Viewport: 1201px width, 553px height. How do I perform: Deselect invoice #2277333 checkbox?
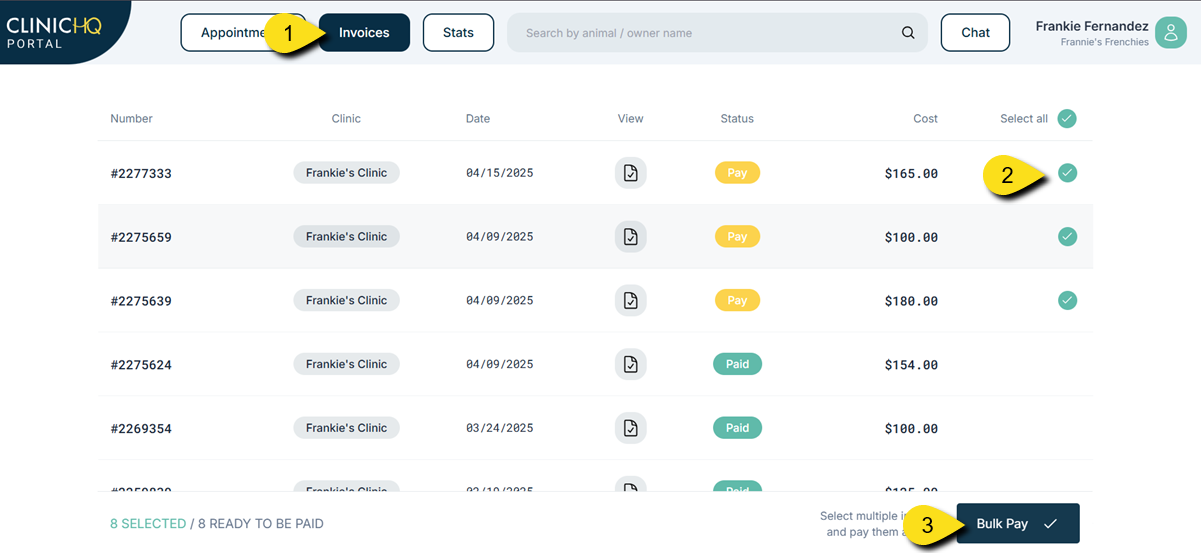(x=1067, y=173)
